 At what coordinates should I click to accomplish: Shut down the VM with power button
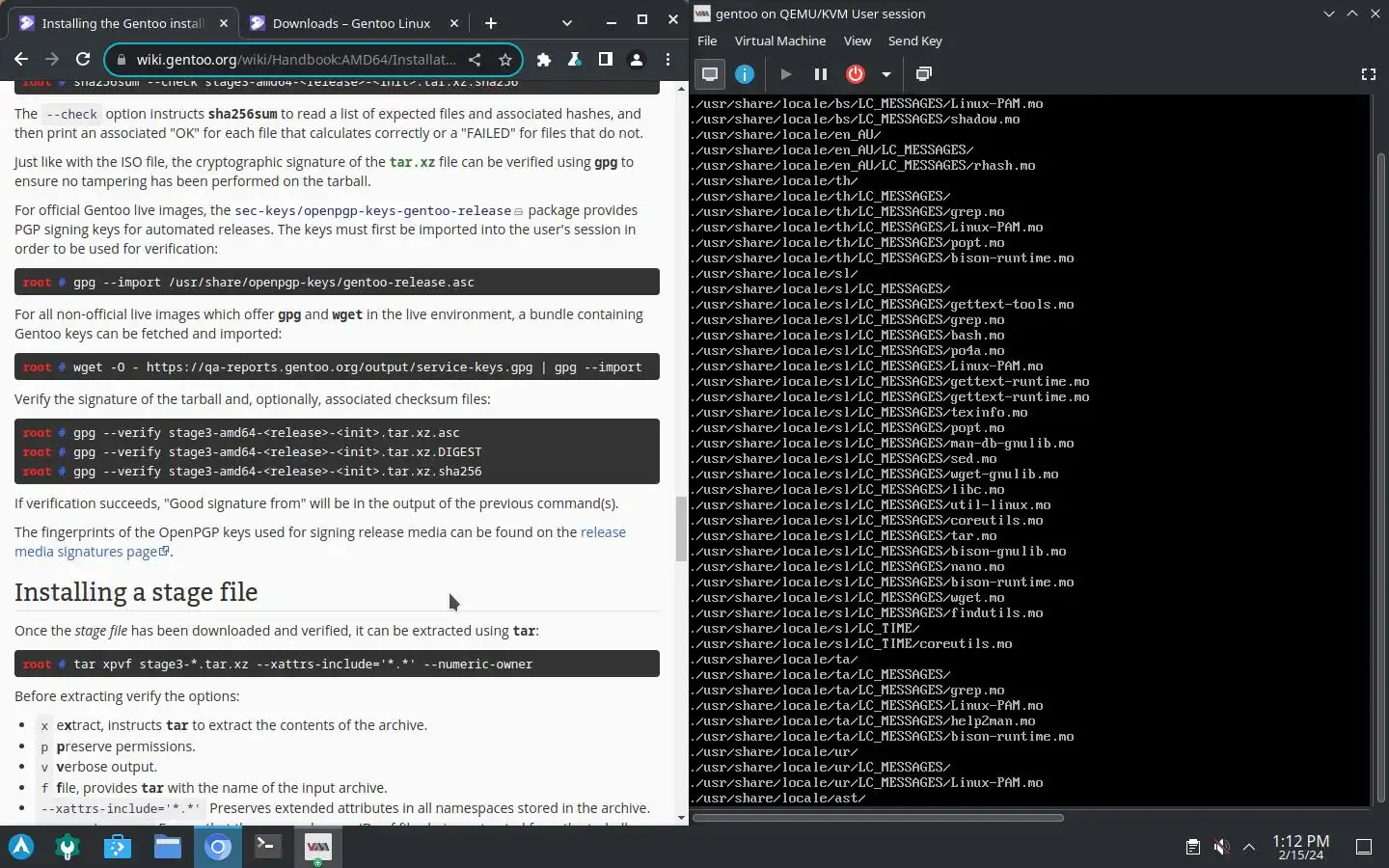[856, 74]
